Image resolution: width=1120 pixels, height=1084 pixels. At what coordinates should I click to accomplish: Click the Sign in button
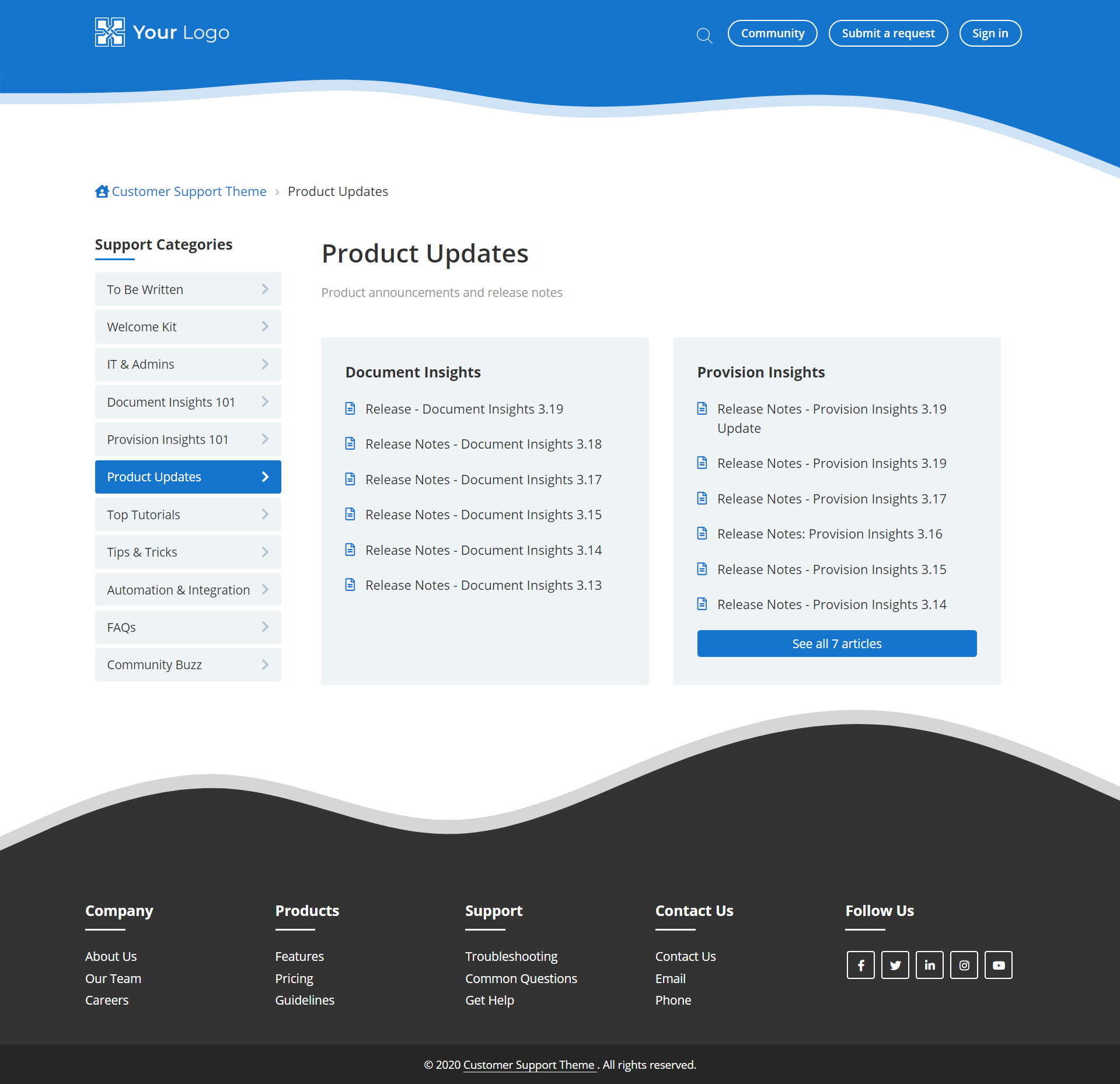tap(990, 33)
